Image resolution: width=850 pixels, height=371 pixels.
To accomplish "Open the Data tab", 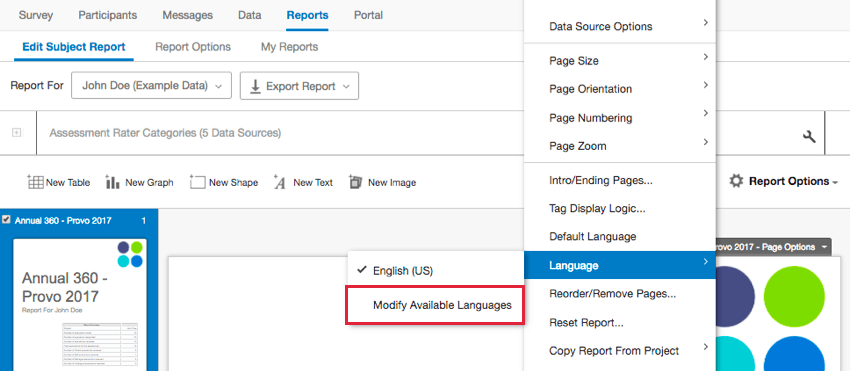I will pos(249,15).
